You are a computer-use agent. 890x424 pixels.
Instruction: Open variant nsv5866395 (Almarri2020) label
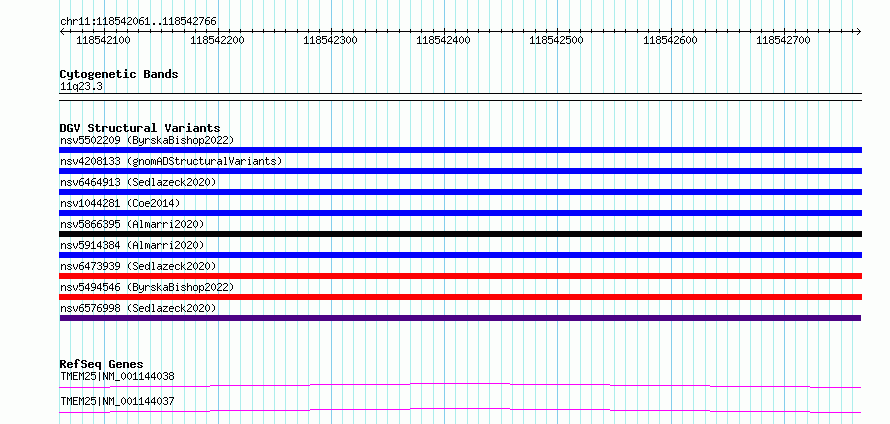pyautogui.click(x=132, y=224)
